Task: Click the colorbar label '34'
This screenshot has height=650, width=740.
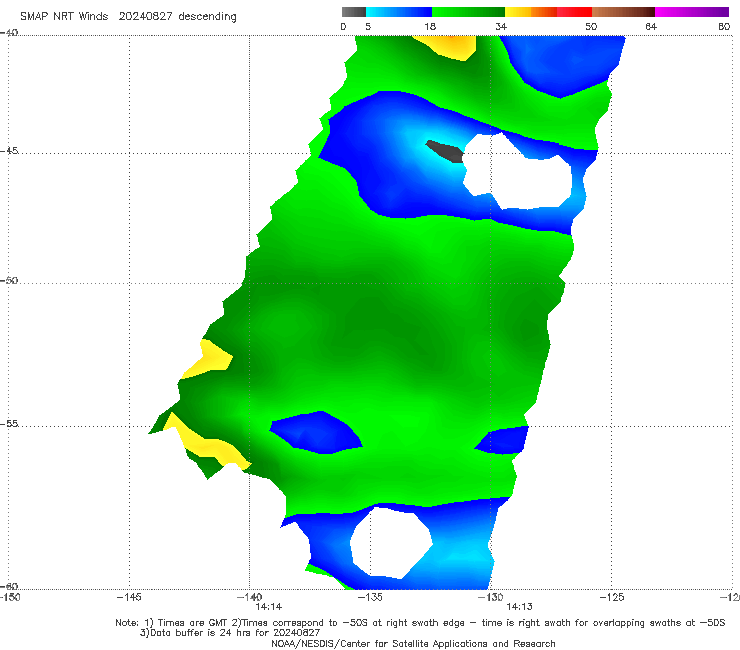Action: [501, 26]
